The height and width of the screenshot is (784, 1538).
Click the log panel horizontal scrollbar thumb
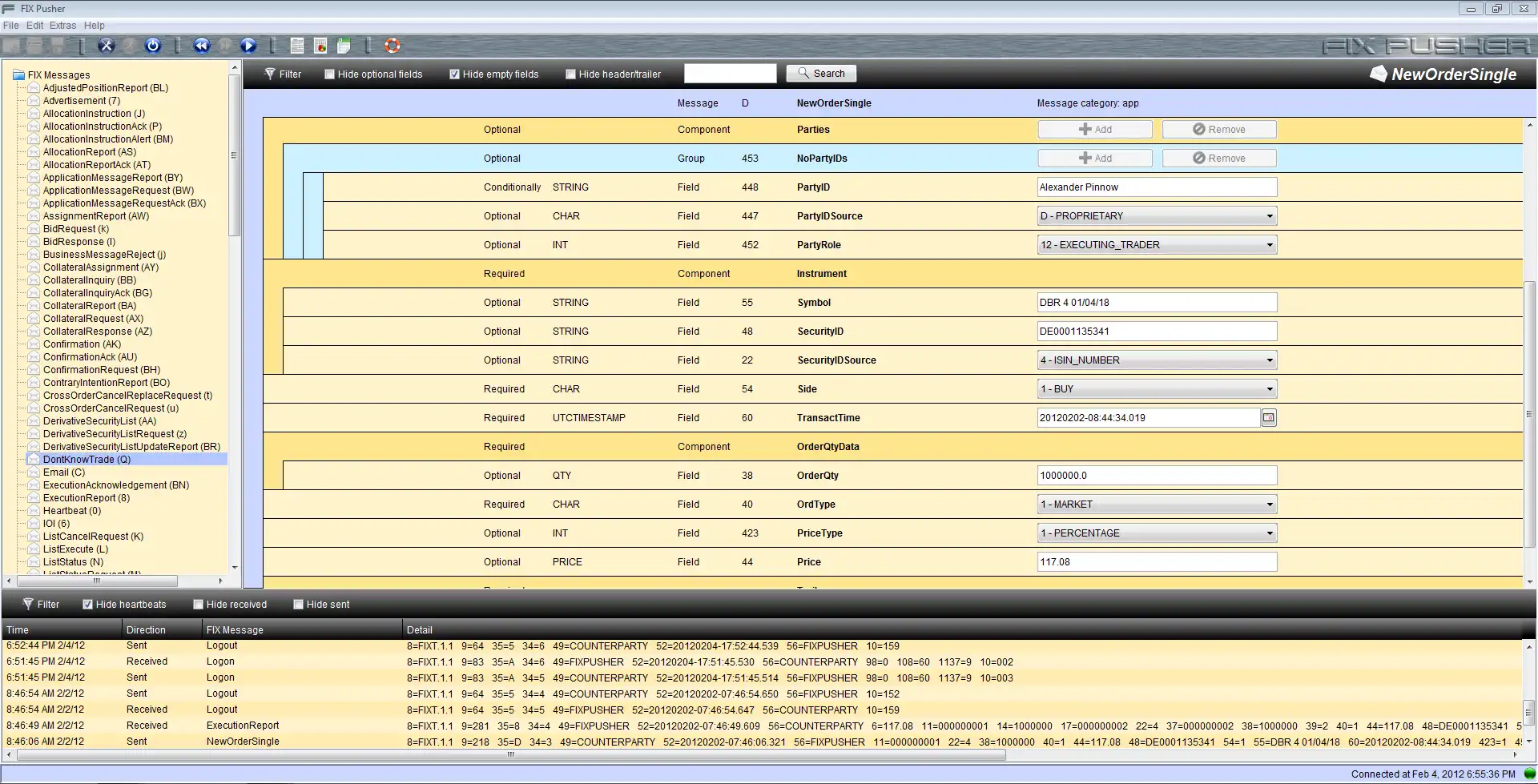tap(511, 754)
